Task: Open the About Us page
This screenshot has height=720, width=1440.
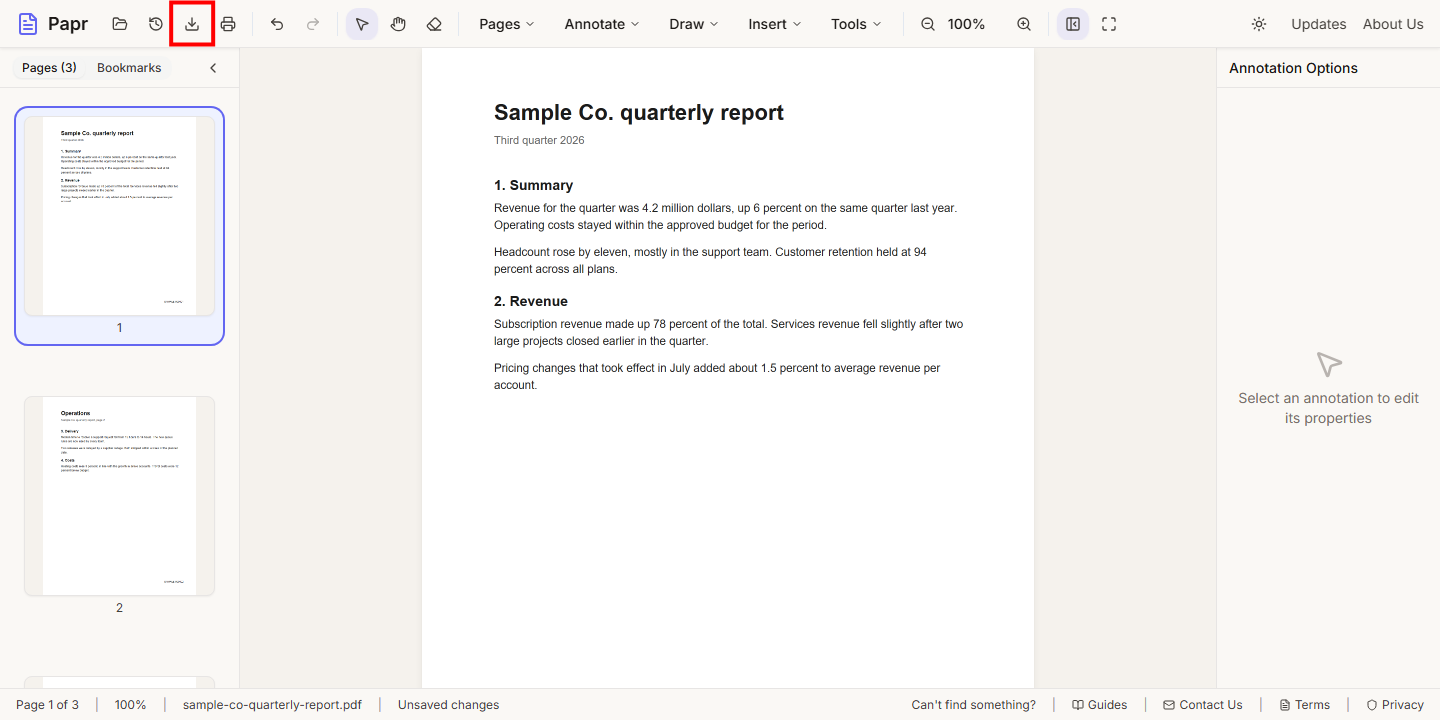Action: pyautogui.click(x=1393, y=24)
